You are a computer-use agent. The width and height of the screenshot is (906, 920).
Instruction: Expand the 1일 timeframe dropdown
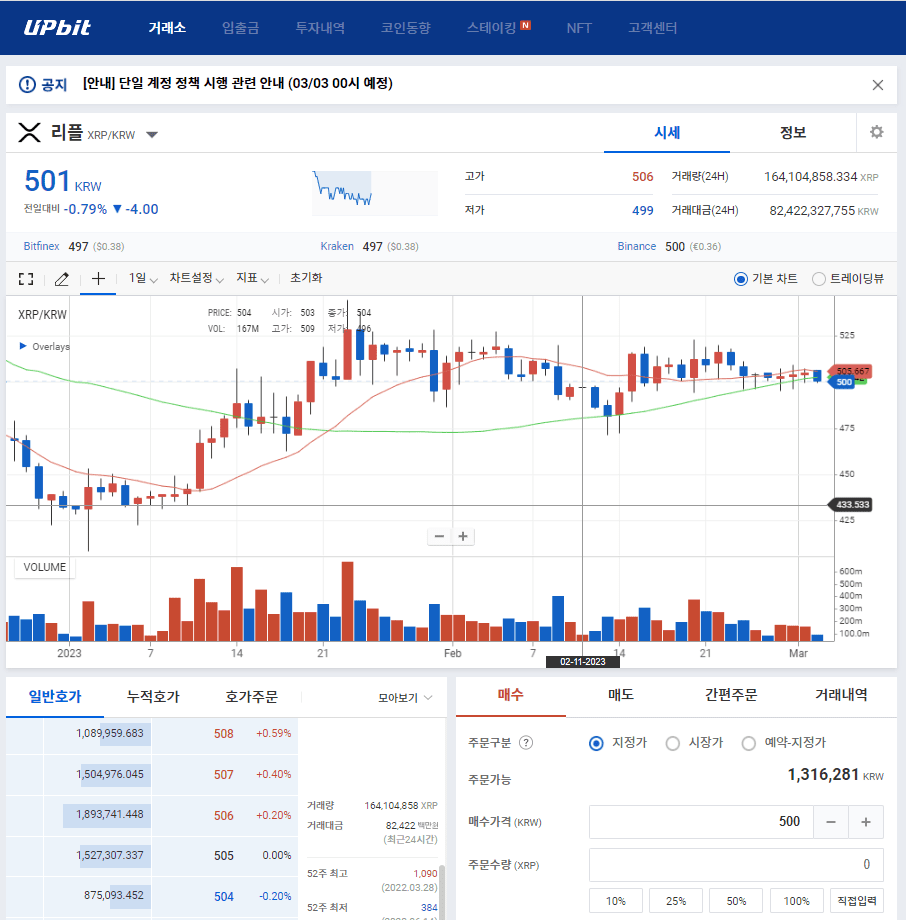[x=143, y=279]
